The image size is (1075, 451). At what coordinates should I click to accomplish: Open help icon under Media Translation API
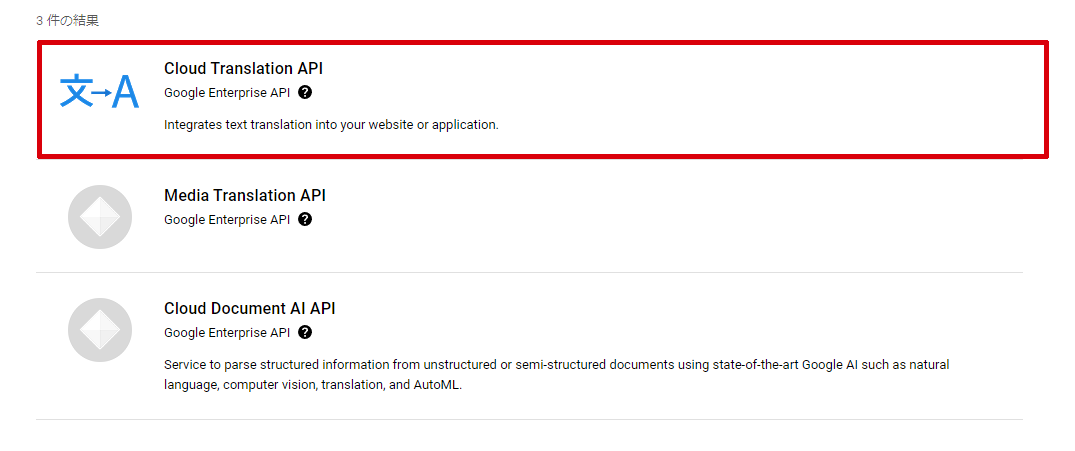tap(306, 219)
